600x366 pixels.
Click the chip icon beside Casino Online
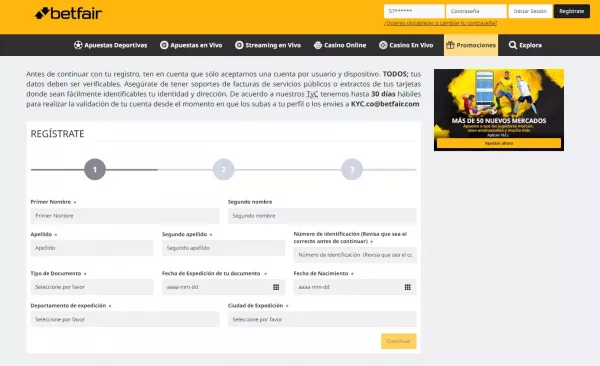318,45
